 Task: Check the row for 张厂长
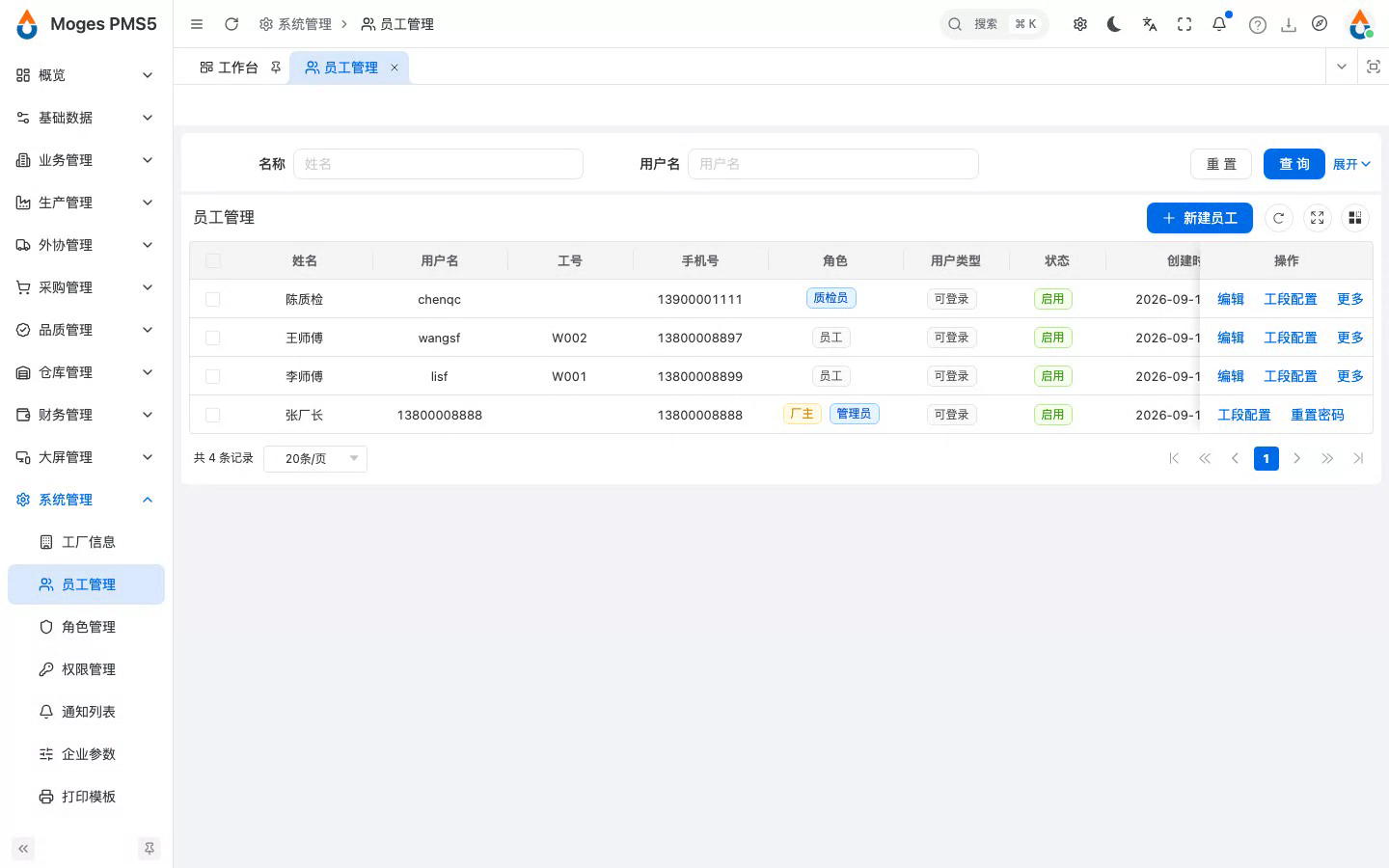[213, 415]
